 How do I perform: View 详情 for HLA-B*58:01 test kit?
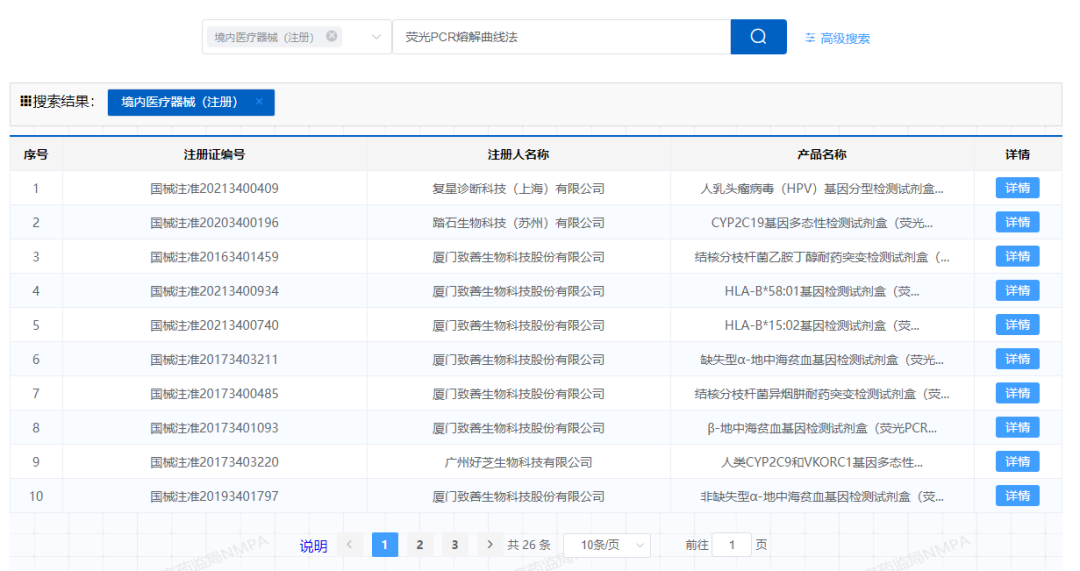pos(1017,291)
